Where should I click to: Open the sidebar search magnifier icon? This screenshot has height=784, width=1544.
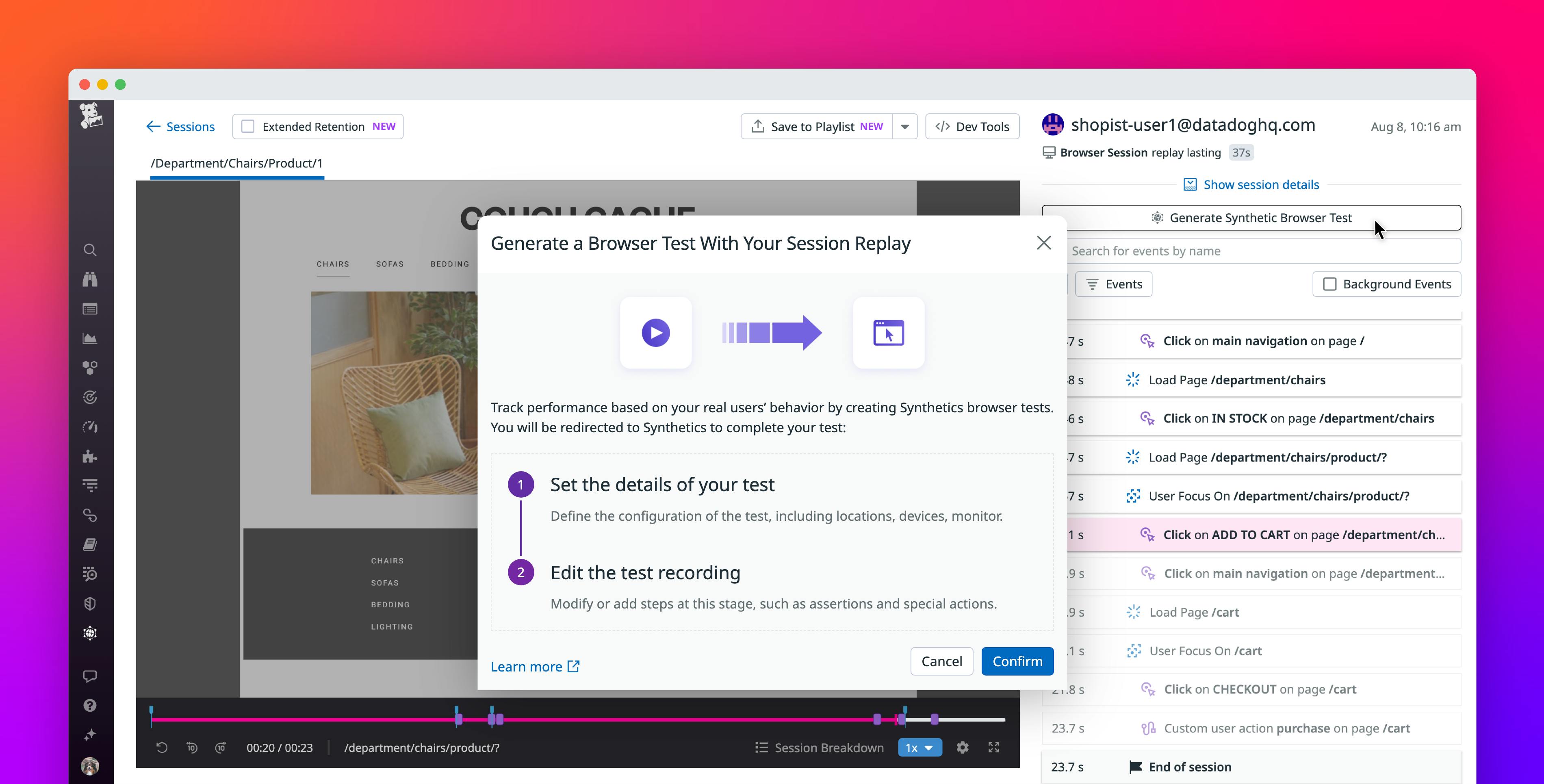pos(90,250)
